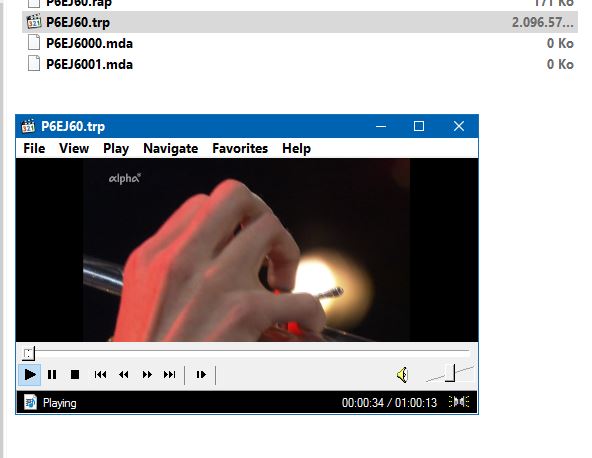592x458 pixels.
Task: Click the Play button in player controls
Action: [x=30, y=375]
